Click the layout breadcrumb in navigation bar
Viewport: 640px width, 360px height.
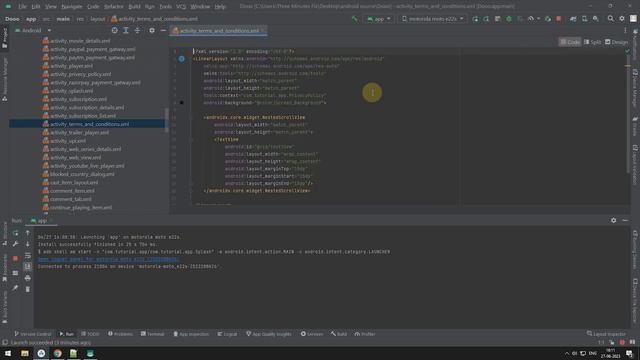[x=98, y=19]
